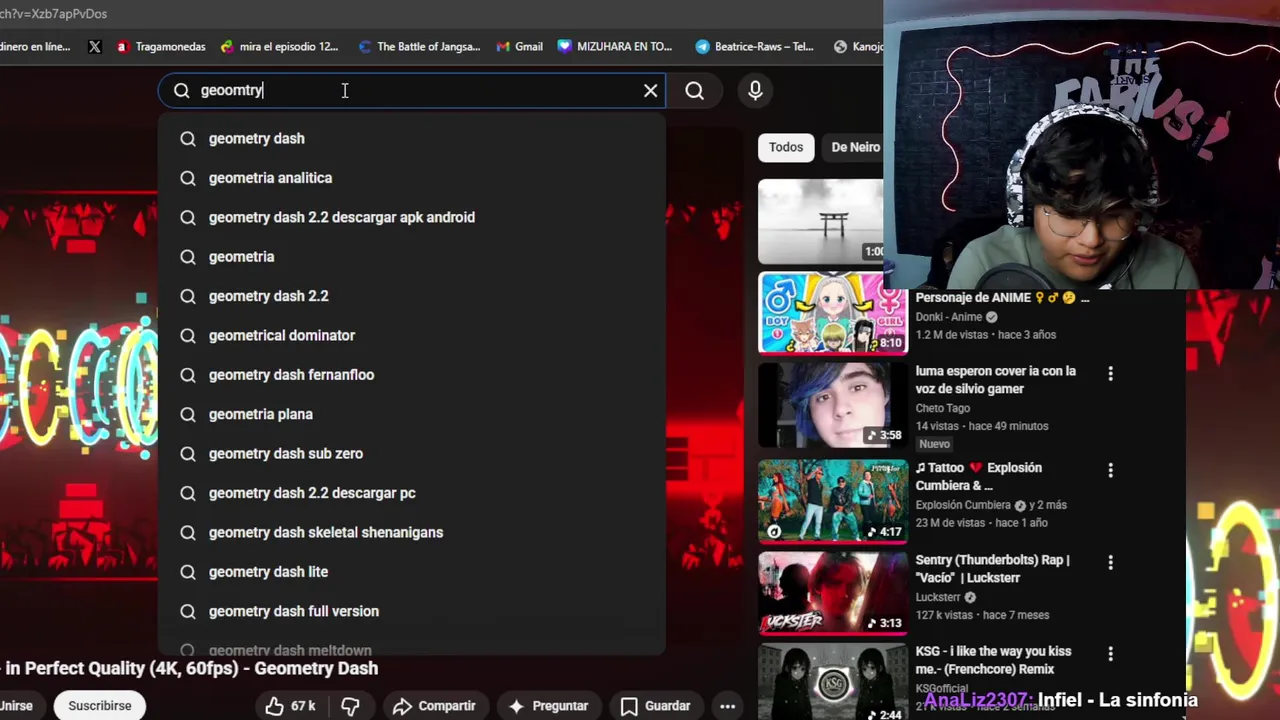Choose 'geometry dash 2.2 descargar apk android' suggestion
Screen dimensions: 1280x720
411,217
